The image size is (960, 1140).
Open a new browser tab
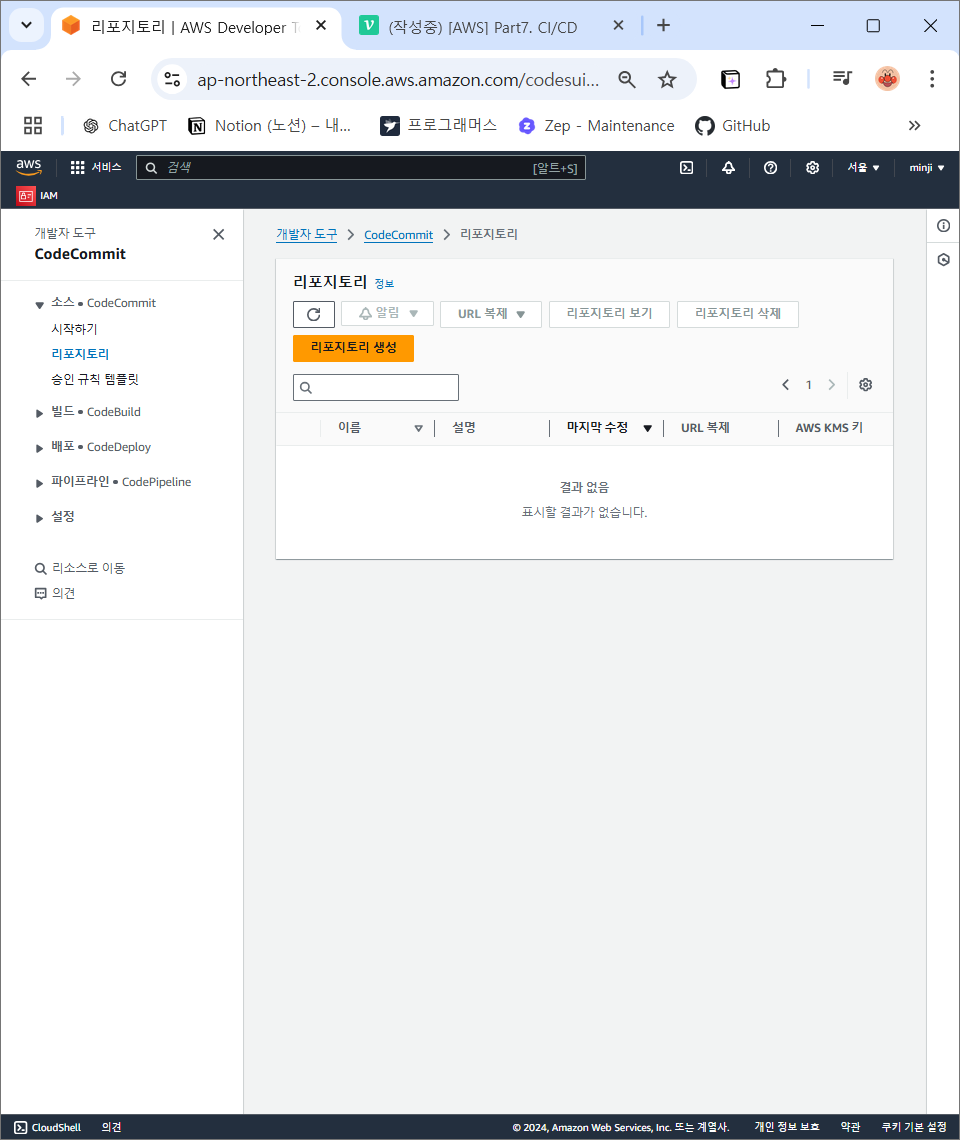pyautogui.click(x=663, y=25)
